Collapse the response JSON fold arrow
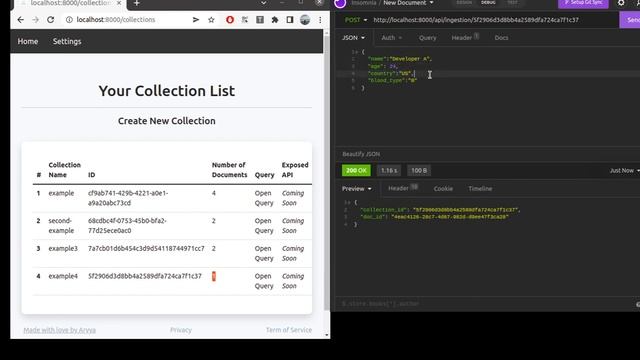The image size is (640, 360). (x=350, y=202)
